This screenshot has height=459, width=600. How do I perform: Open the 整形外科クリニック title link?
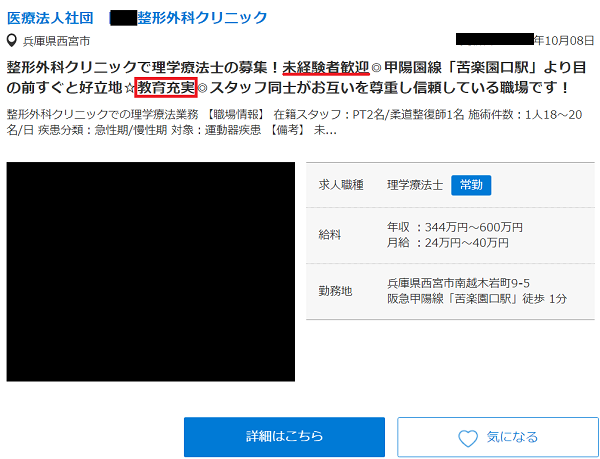pyautogui.click(x=137, y=18)
